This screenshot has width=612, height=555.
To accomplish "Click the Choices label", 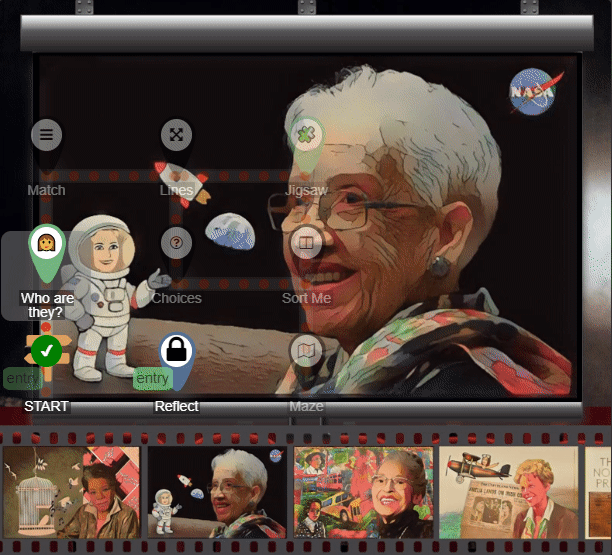I will (176, 298).
